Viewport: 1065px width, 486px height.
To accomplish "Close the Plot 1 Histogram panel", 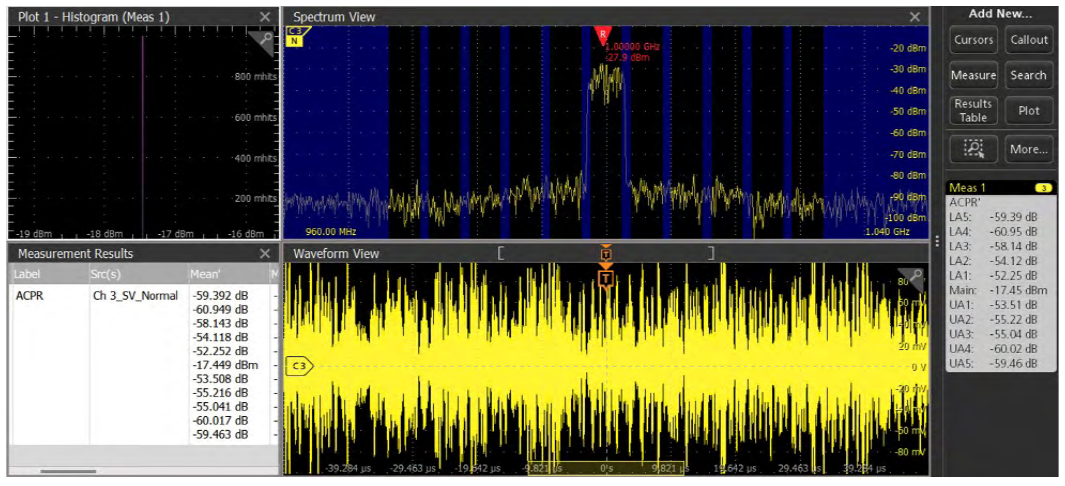I will click(x=264, y=17).
